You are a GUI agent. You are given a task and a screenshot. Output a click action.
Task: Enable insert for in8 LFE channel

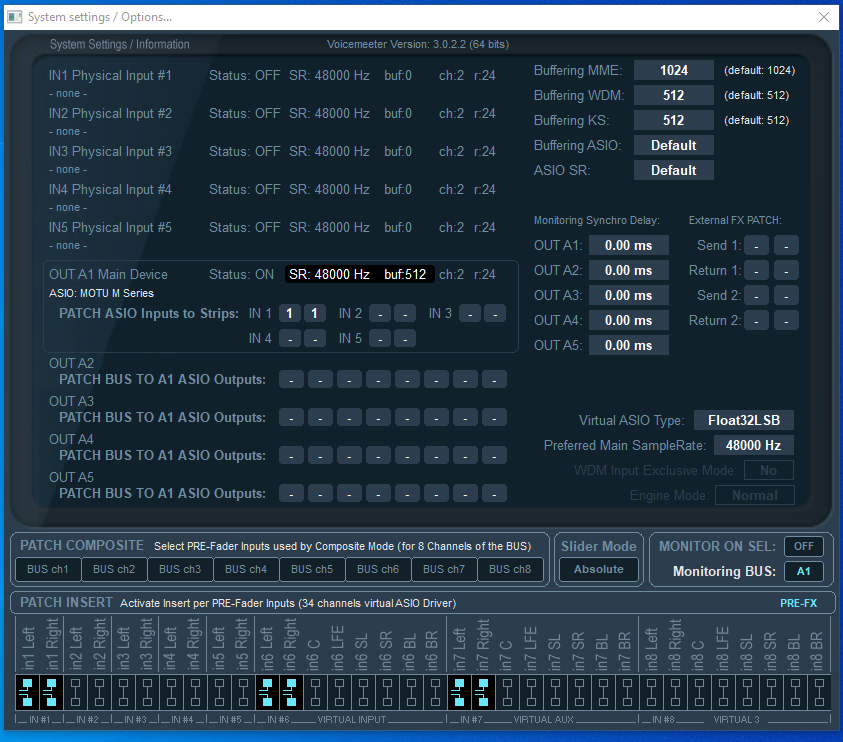click(722, 690)
